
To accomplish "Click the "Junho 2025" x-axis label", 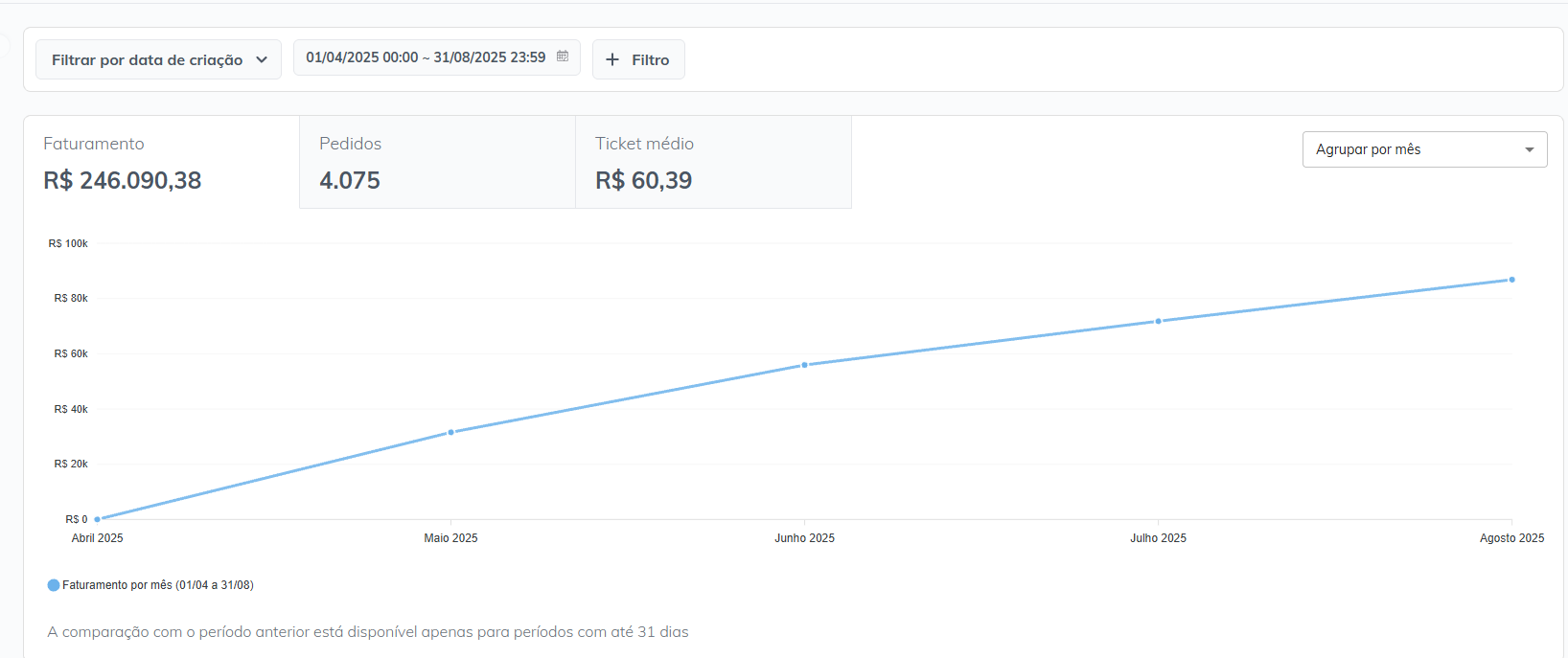I will 805,538.
